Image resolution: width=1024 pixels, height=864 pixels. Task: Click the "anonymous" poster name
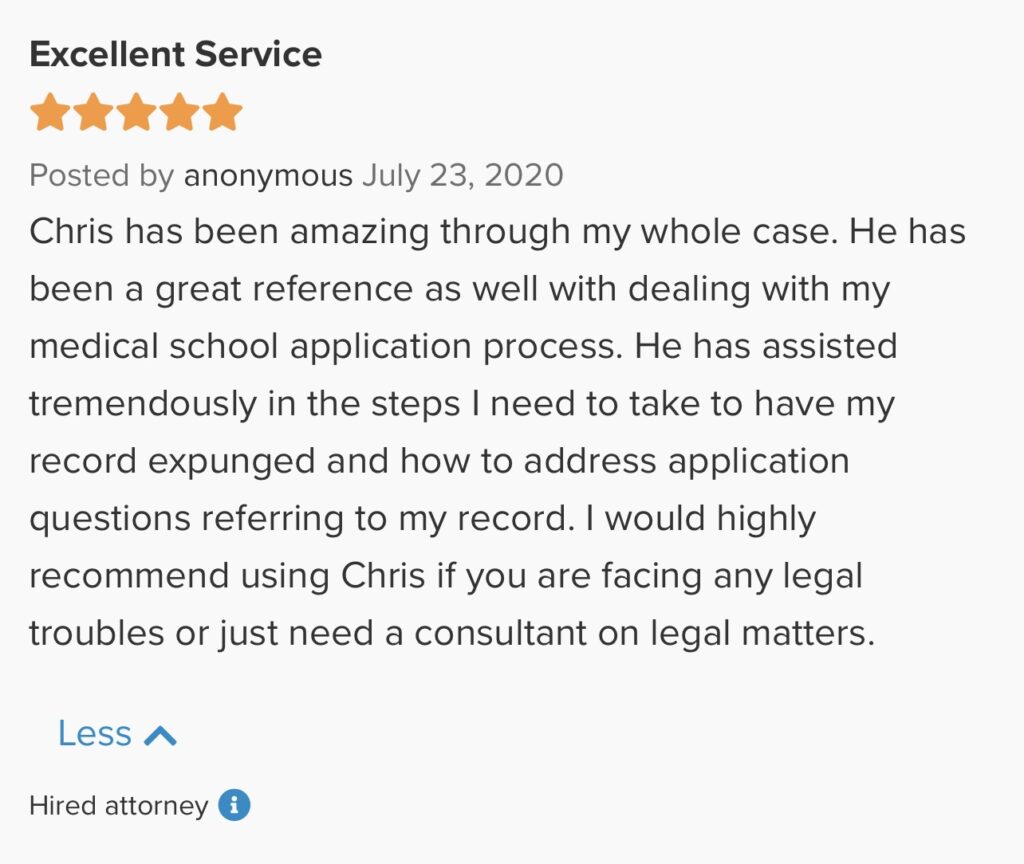[268, 176]
